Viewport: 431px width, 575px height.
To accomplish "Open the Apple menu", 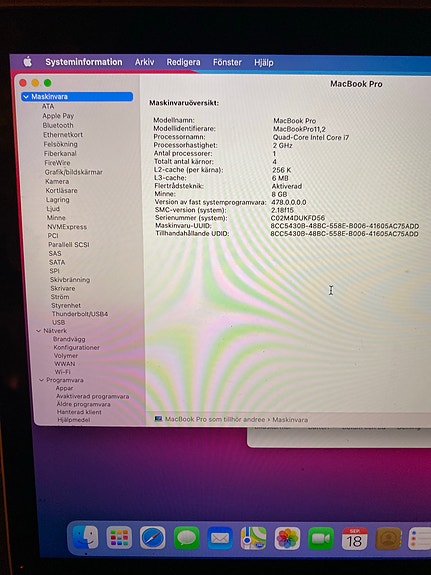I will [28, 62].
